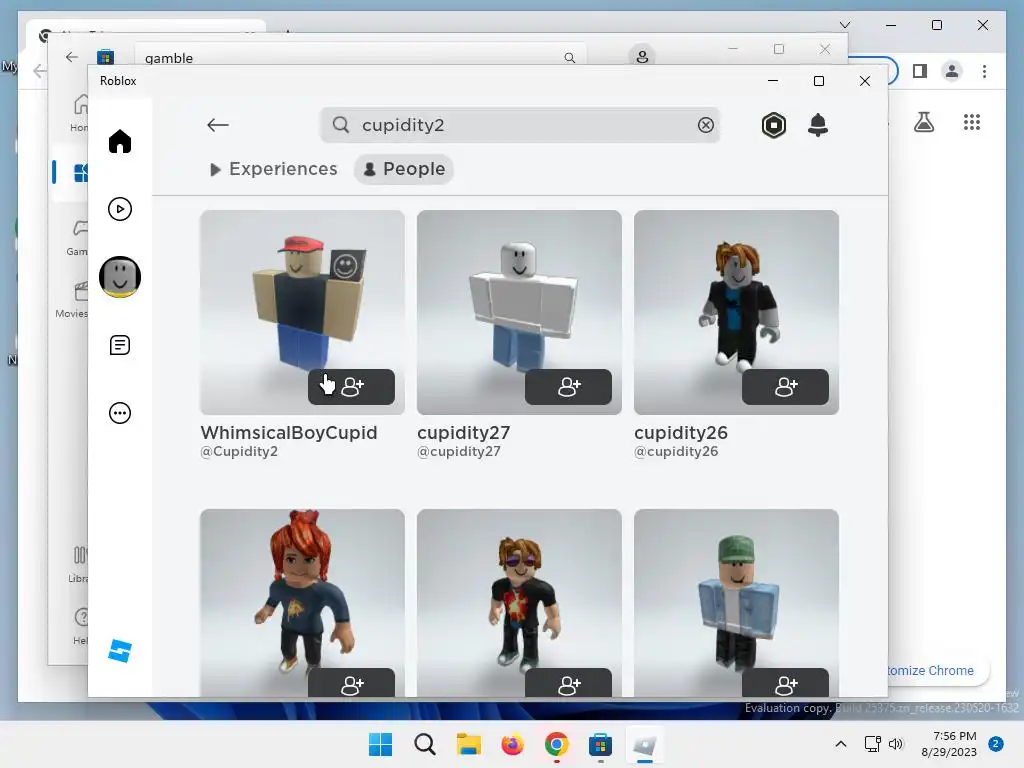
Task: Click the @cupidity27 username
Action: click(458, 451)
